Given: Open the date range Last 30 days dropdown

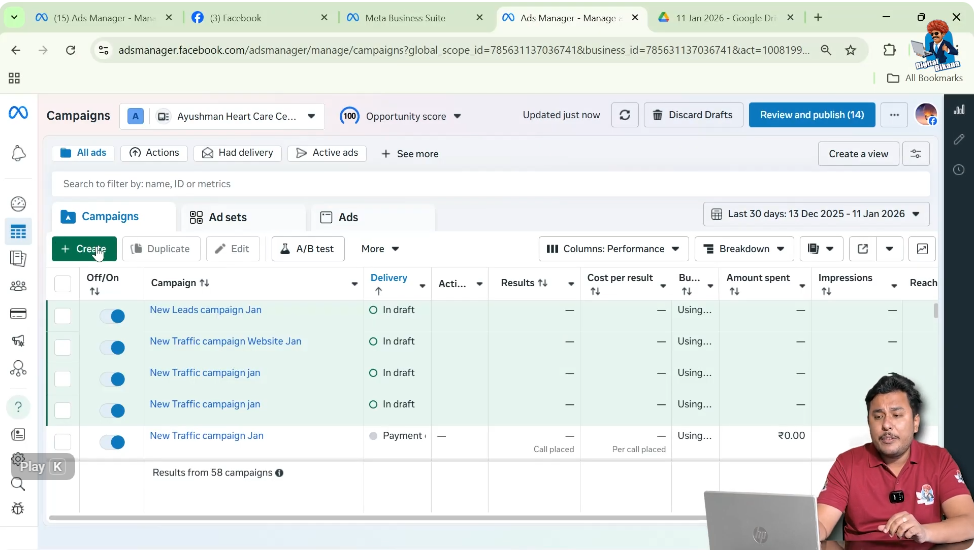Looking at the screenshot, I should (816, 214).
